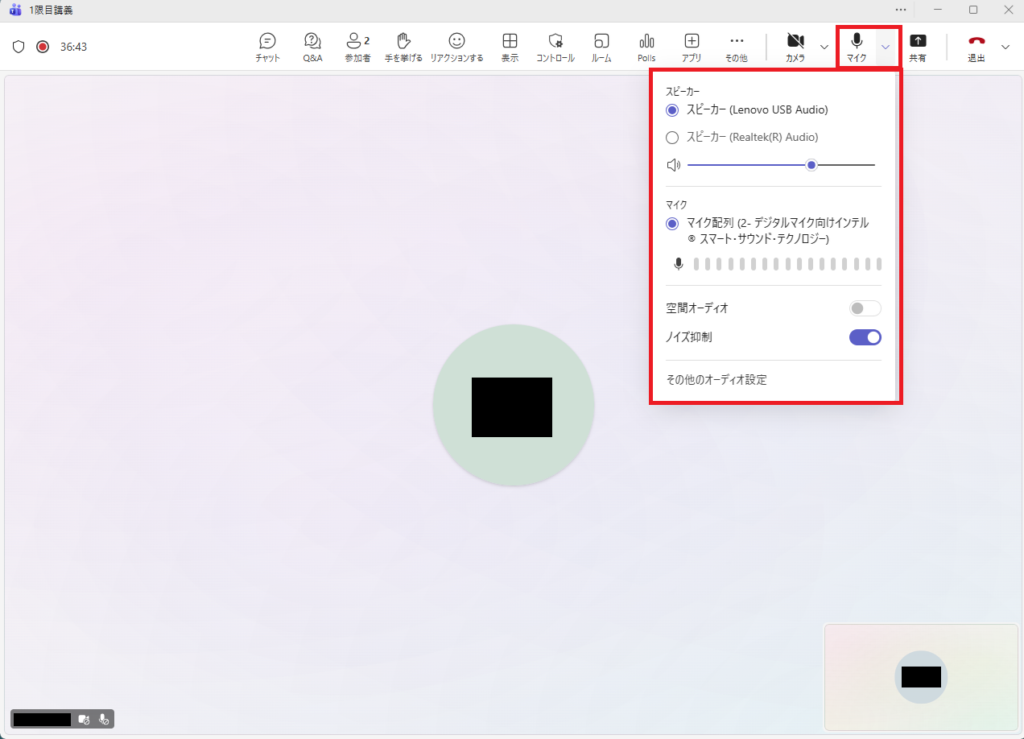This screenshot has height=739, width=1024.
Task: Raise hand with 手を挙げる icon
Action: (x=403, y=46)
